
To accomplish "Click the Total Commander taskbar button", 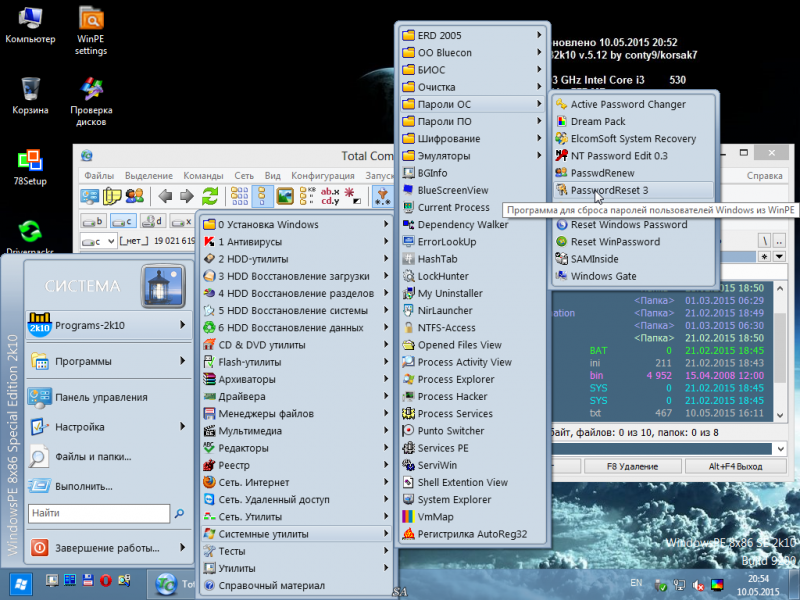I will pos(173,584).
